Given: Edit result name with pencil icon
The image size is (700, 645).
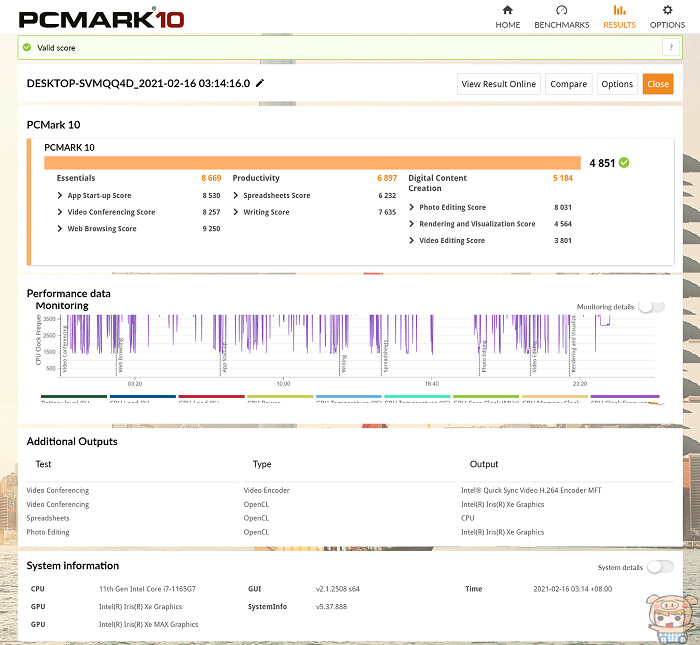Looking at the screenshot, I should [261, 84].
